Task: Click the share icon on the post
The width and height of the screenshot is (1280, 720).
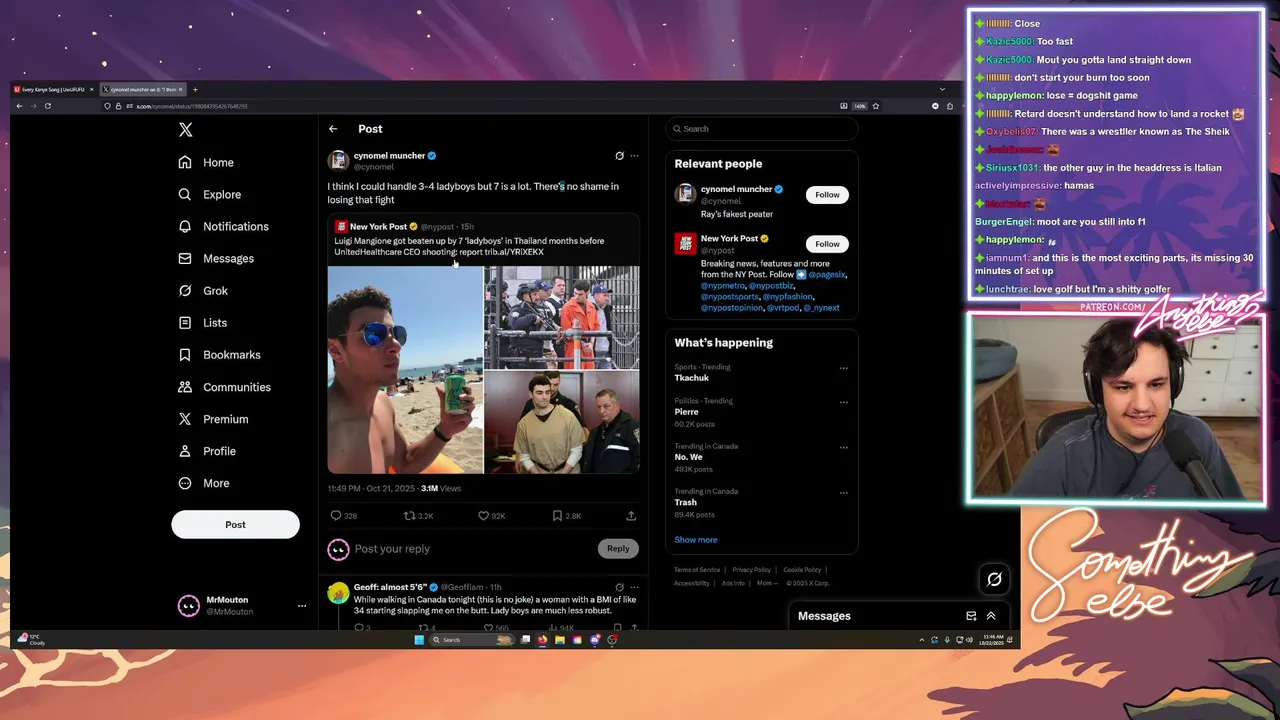Action: point(631,516)
